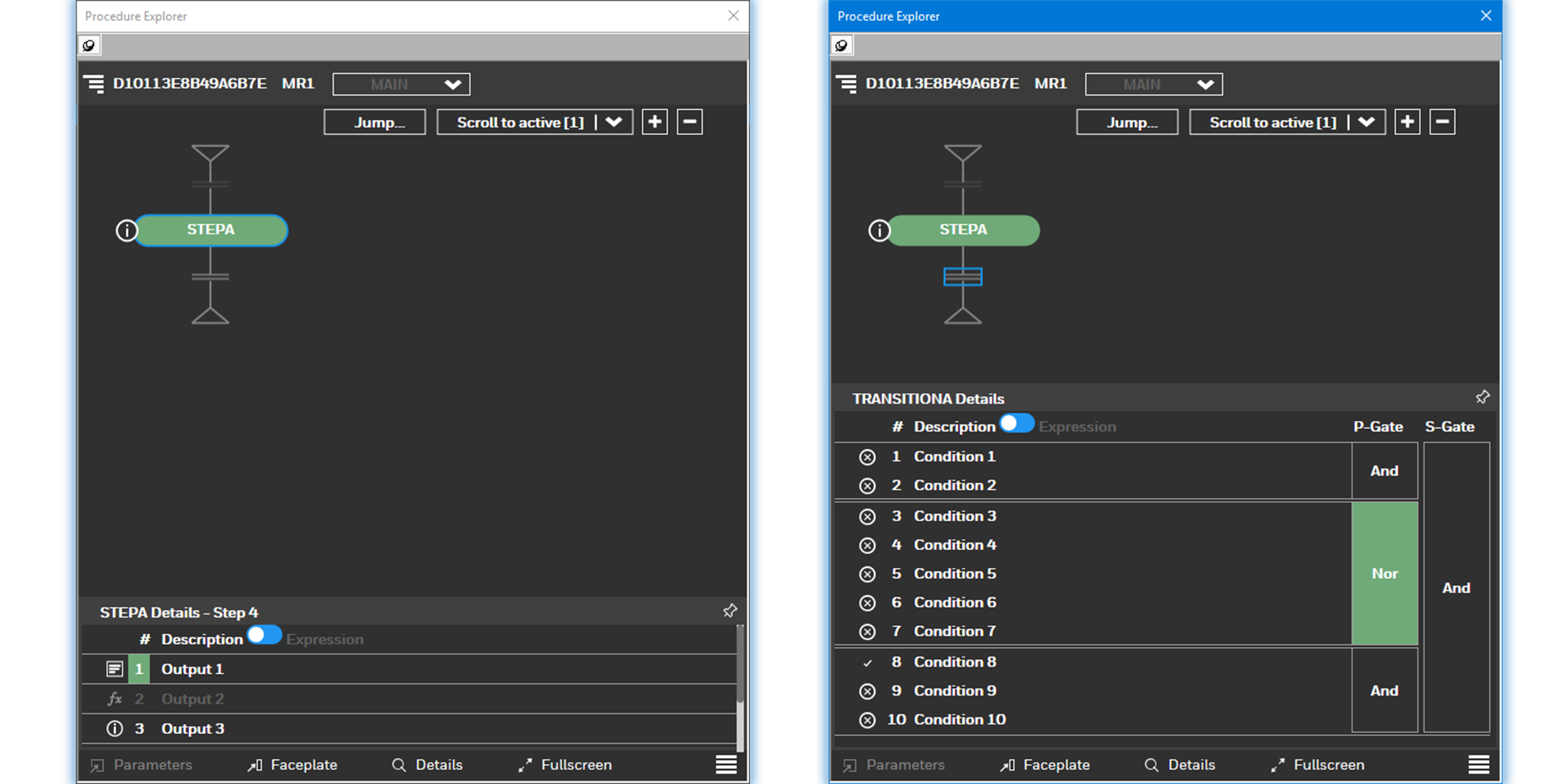Click Scroll to active [1] in the left window
The image size is (1568, 784).
coord(520,122)
